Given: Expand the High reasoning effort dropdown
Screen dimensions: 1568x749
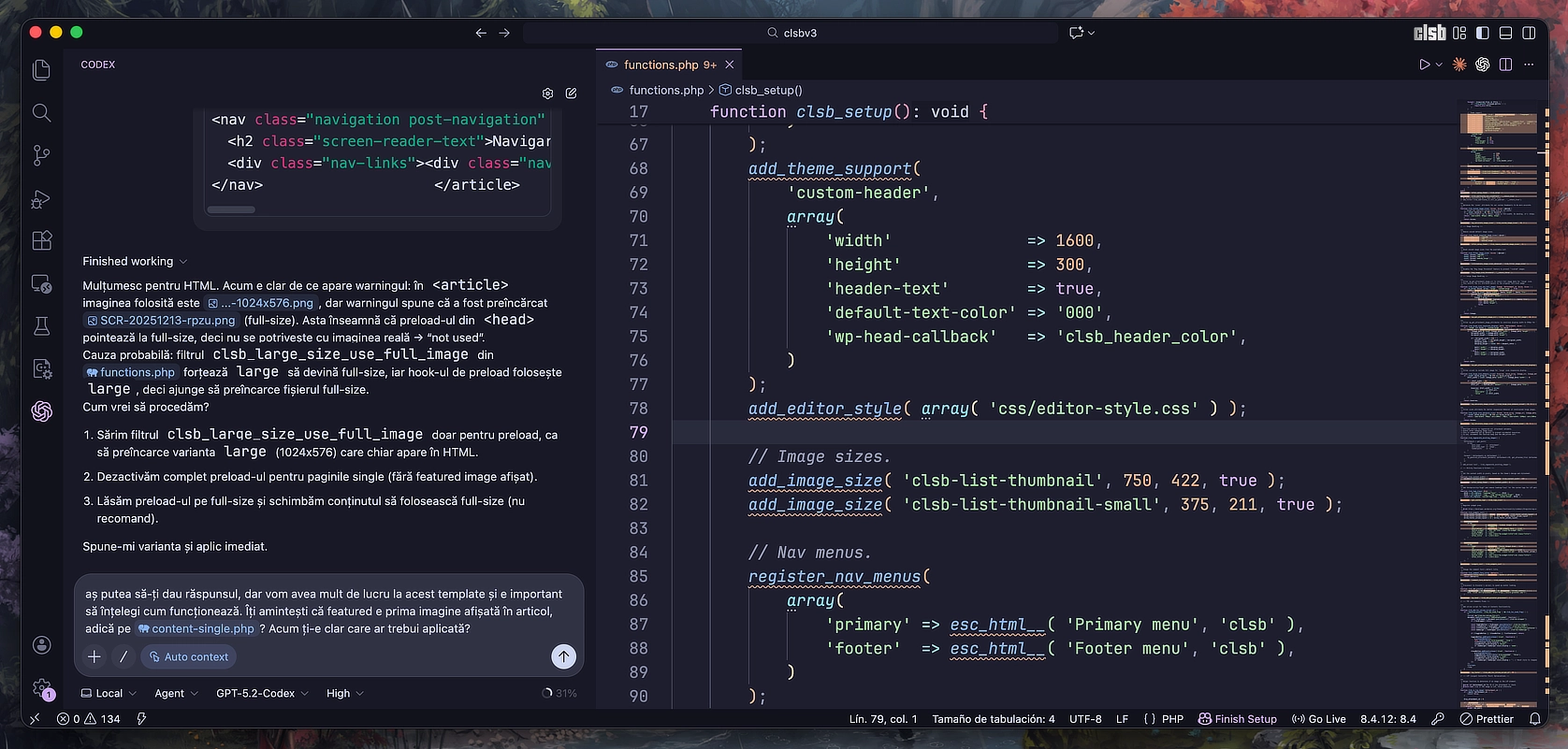Looking at the screenshot, I should coord(344,693).
